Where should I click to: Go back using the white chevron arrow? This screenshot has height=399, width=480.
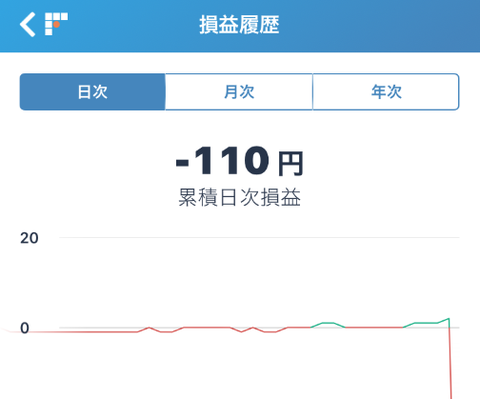[27, 24]
